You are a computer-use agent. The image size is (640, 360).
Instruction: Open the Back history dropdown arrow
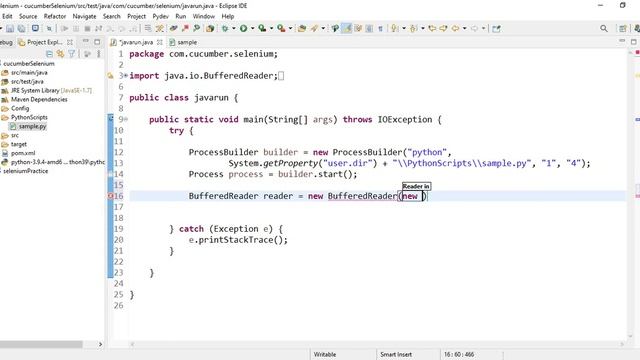click(x=464, y=29)
